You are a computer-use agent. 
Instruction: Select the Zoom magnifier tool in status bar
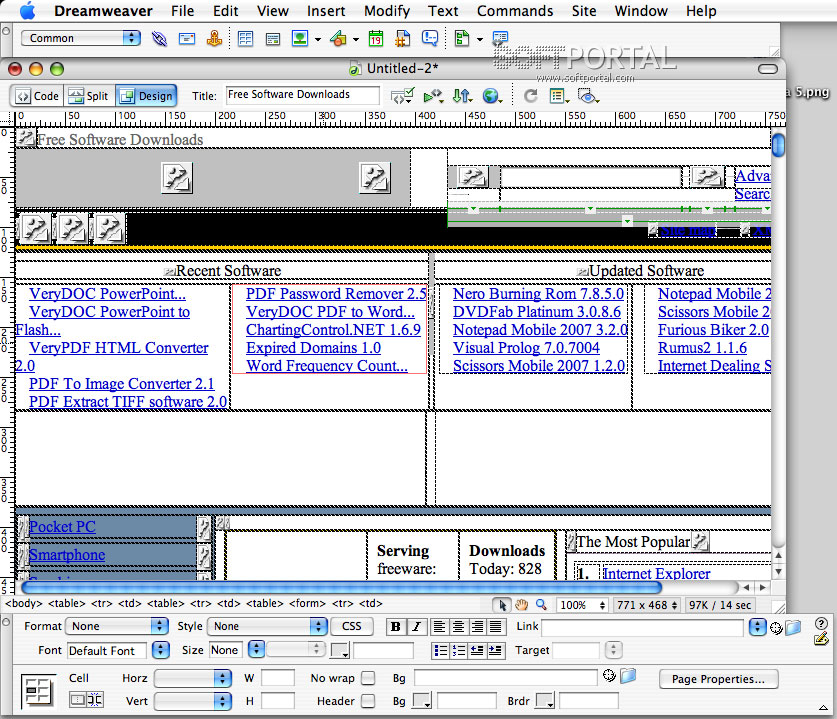(541, 604)
